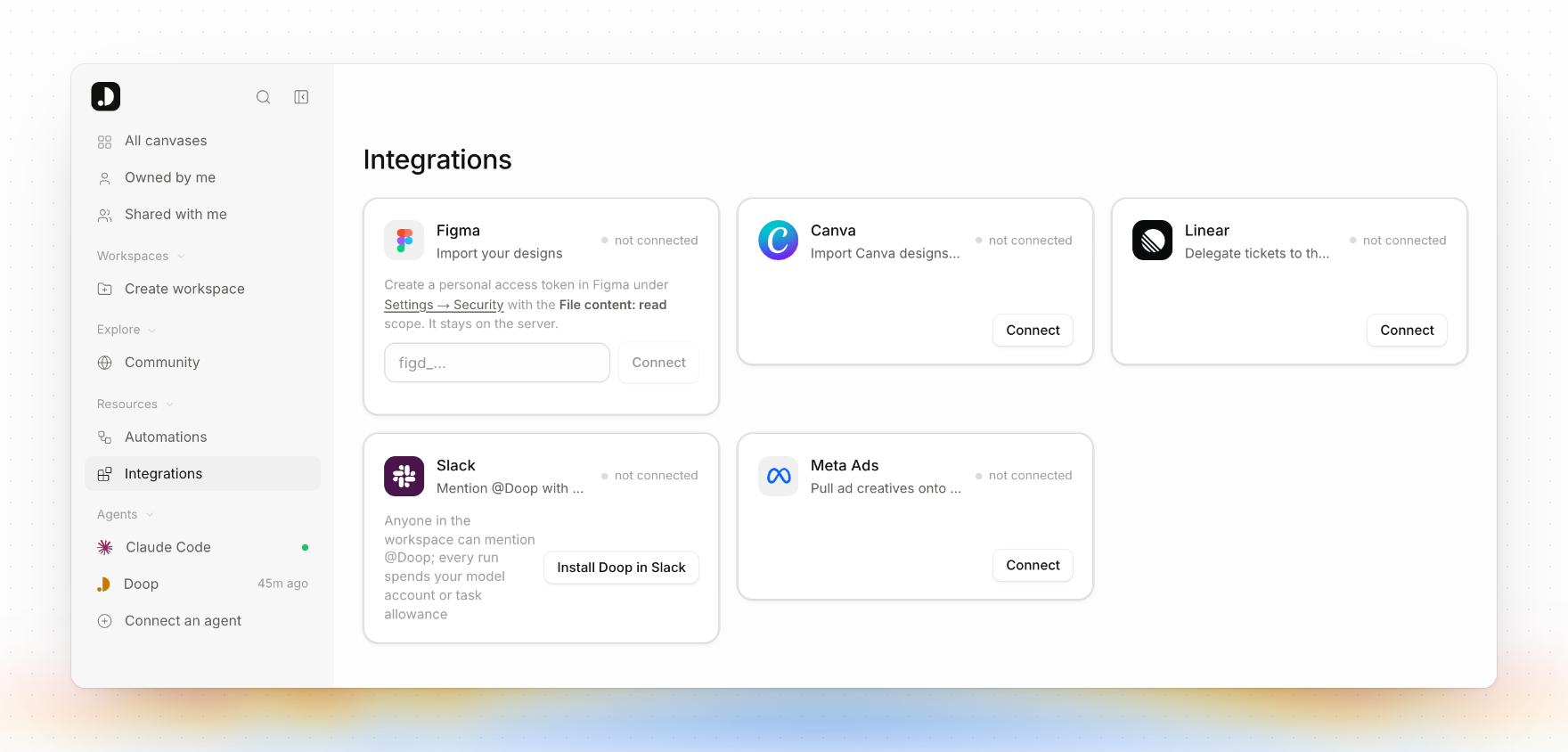Image resolution: width=1568 pixels, height=752 pixels.
Task: Open the Claude Code agent
Action: [x=202, y=547]
